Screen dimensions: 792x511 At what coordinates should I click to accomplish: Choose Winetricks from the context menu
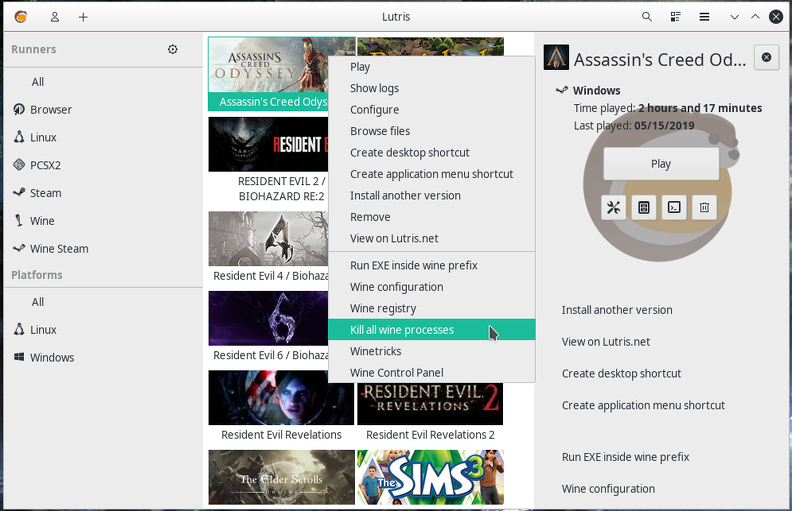(431, 351)
